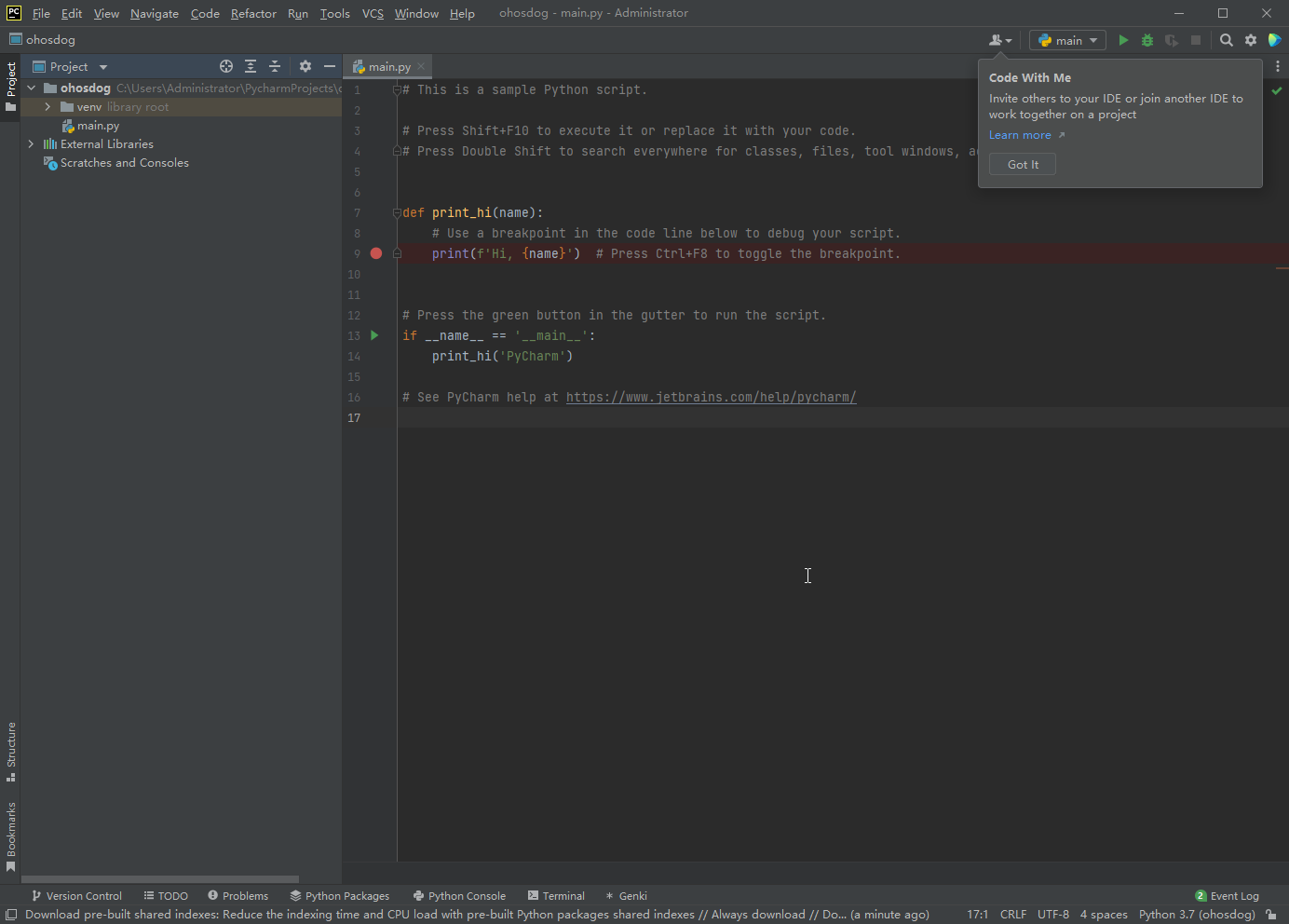
Task: Start debugging with the bug icon
Action: coord(1147,40)
